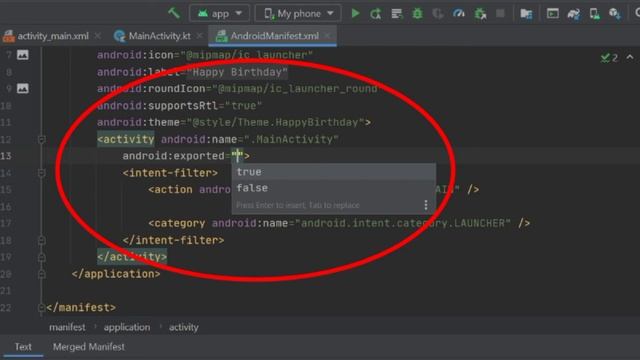Screen dimensions: 640x360
Task: Open the three-dot menu in completion popup
Action: [426, 205]
